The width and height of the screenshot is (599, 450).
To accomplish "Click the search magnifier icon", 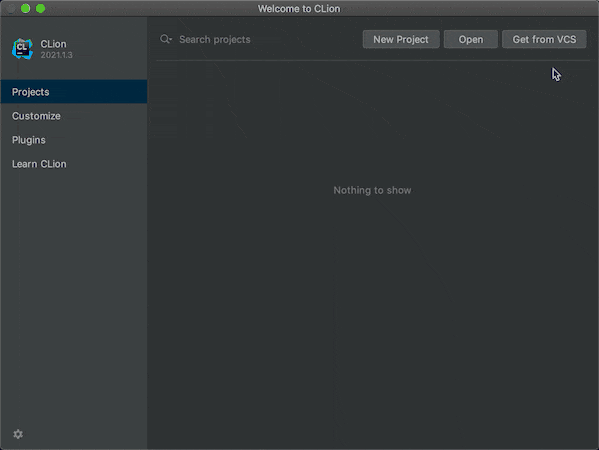I will click(x=166, y=39).
